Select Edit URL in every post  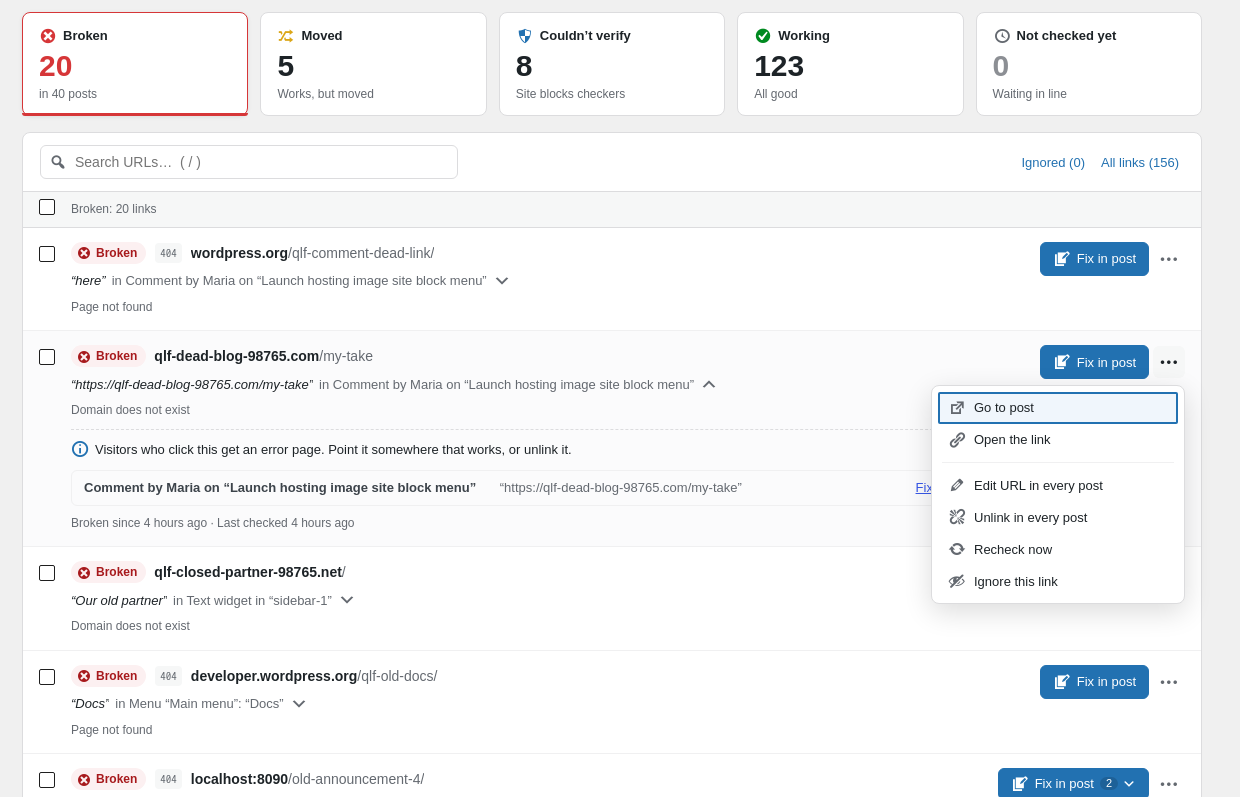(x=1058, y=486)
